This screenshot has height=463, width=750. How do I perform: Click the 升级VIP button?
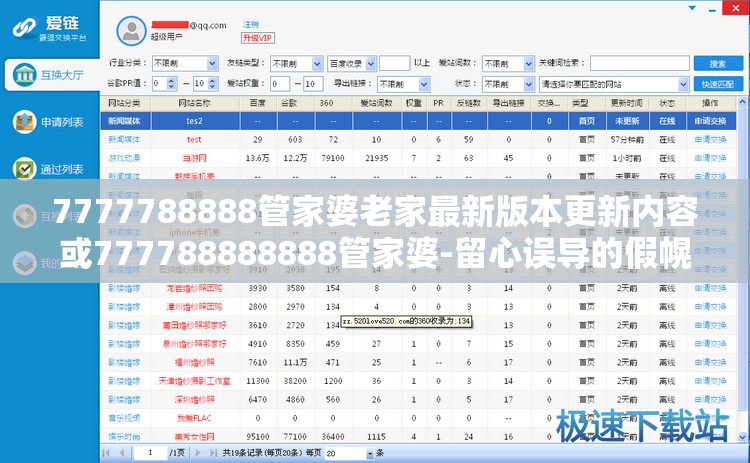coord(258,38)
